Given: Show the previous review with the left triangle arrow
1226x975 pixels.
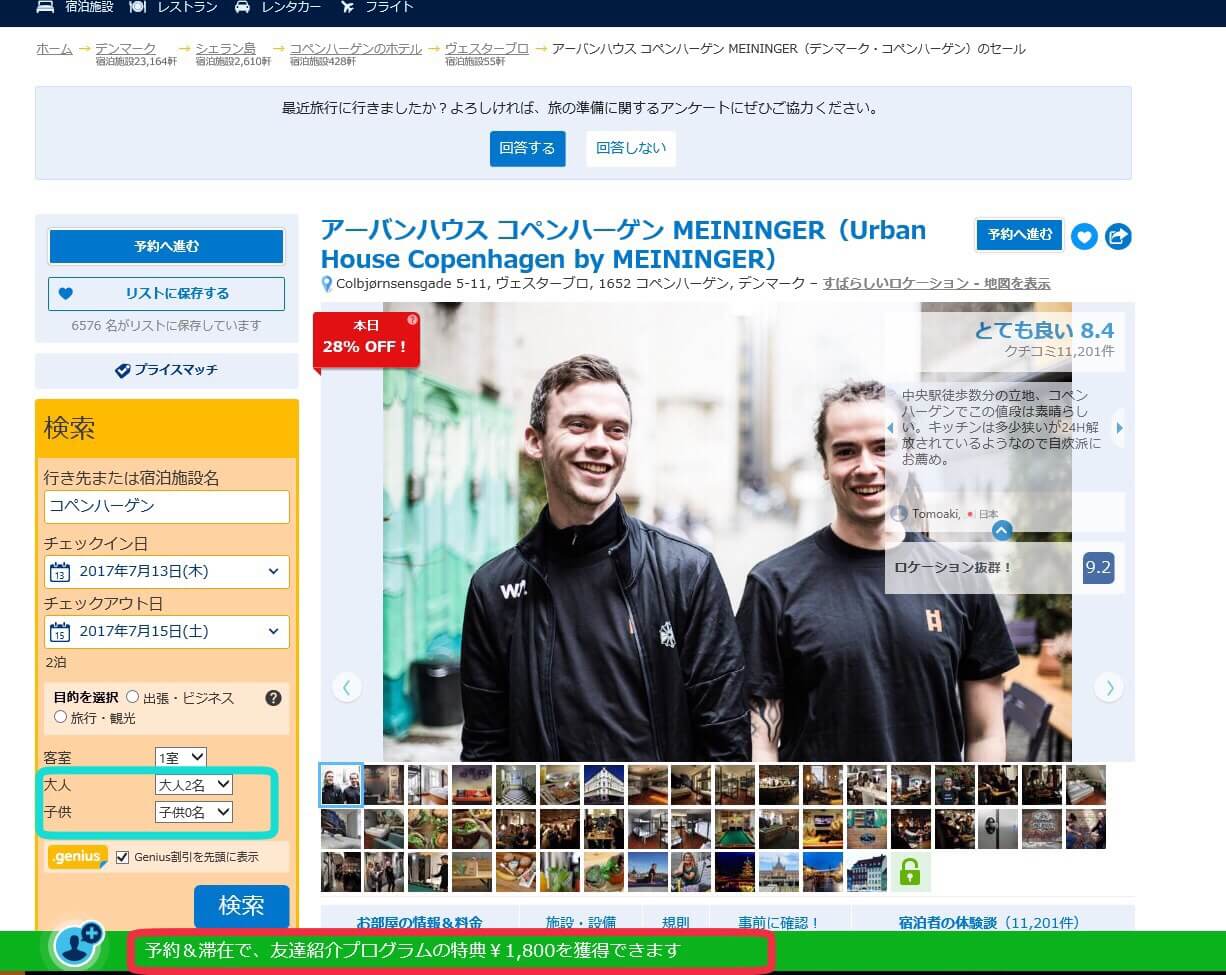Looking at the screenshot, I should (x=890, y=428).
